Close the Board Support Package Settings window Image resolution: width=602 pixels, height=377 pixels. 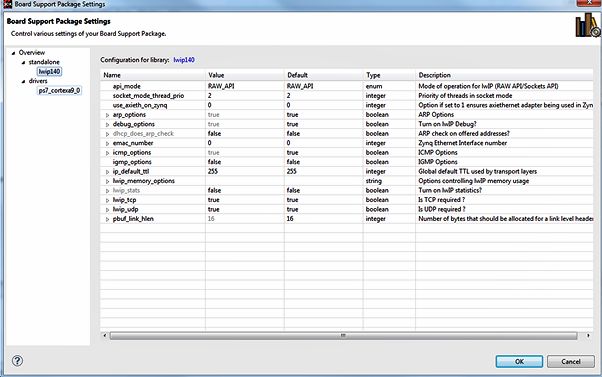[590, 2]
